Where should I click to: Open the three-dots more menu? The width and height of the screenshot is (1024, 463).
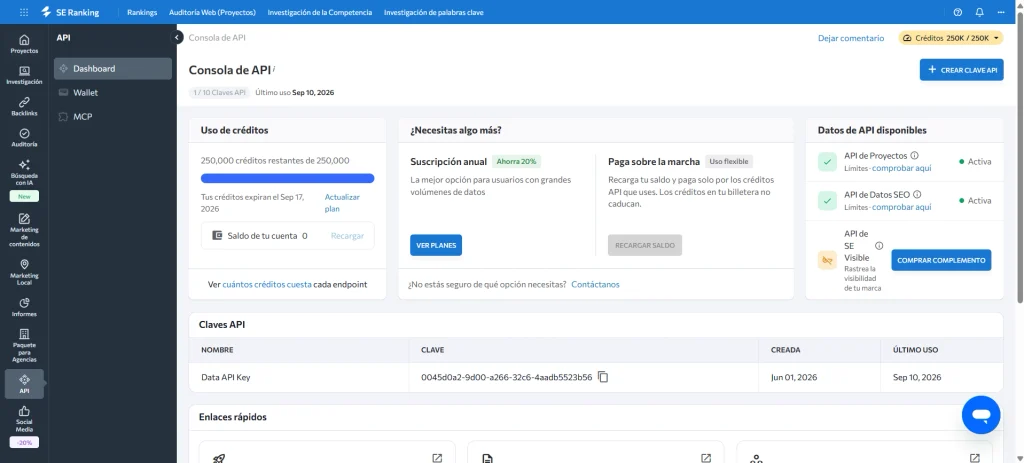(1001, 12)
